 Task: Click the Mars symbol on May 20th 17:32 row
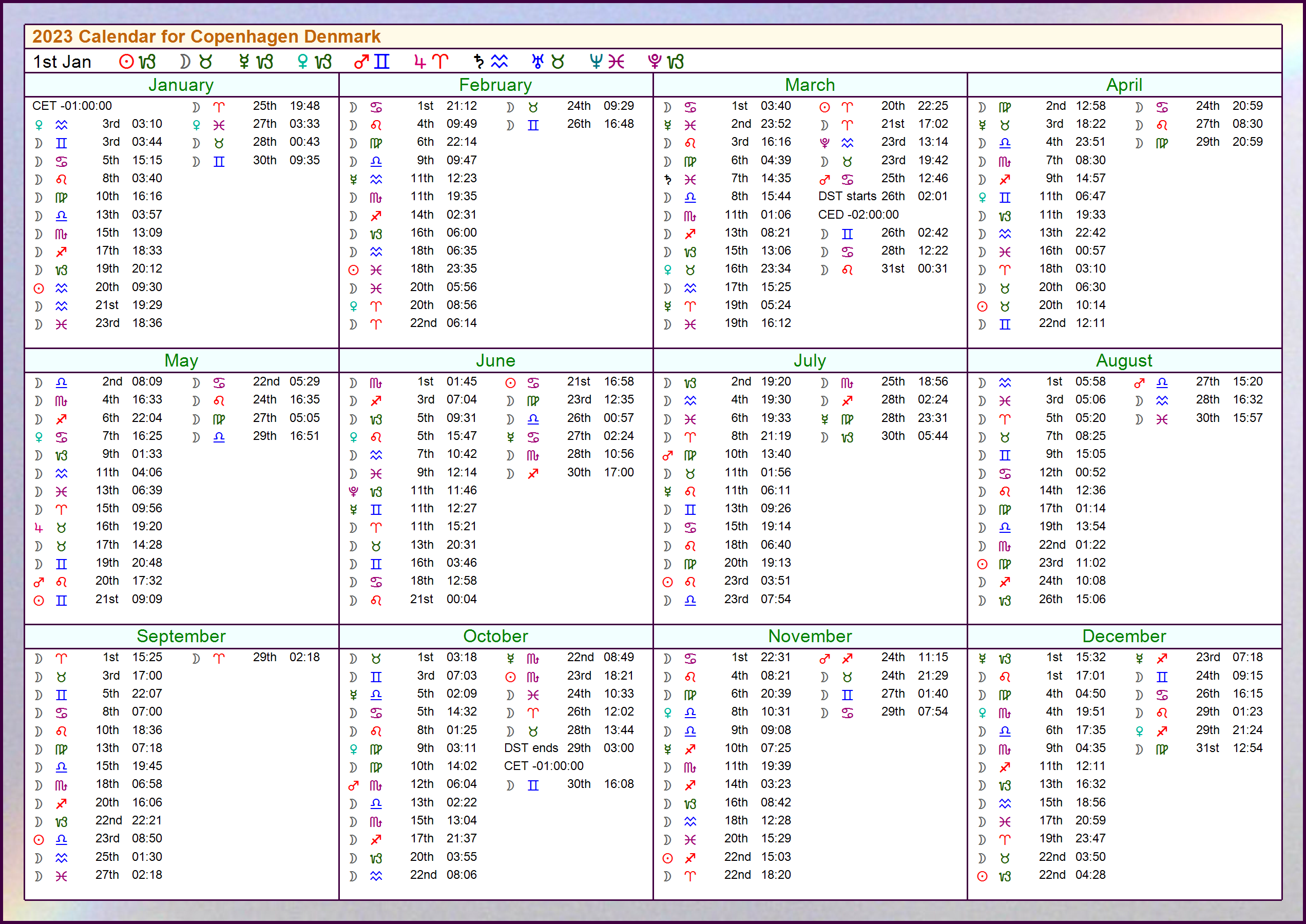[x=39, y=582]
